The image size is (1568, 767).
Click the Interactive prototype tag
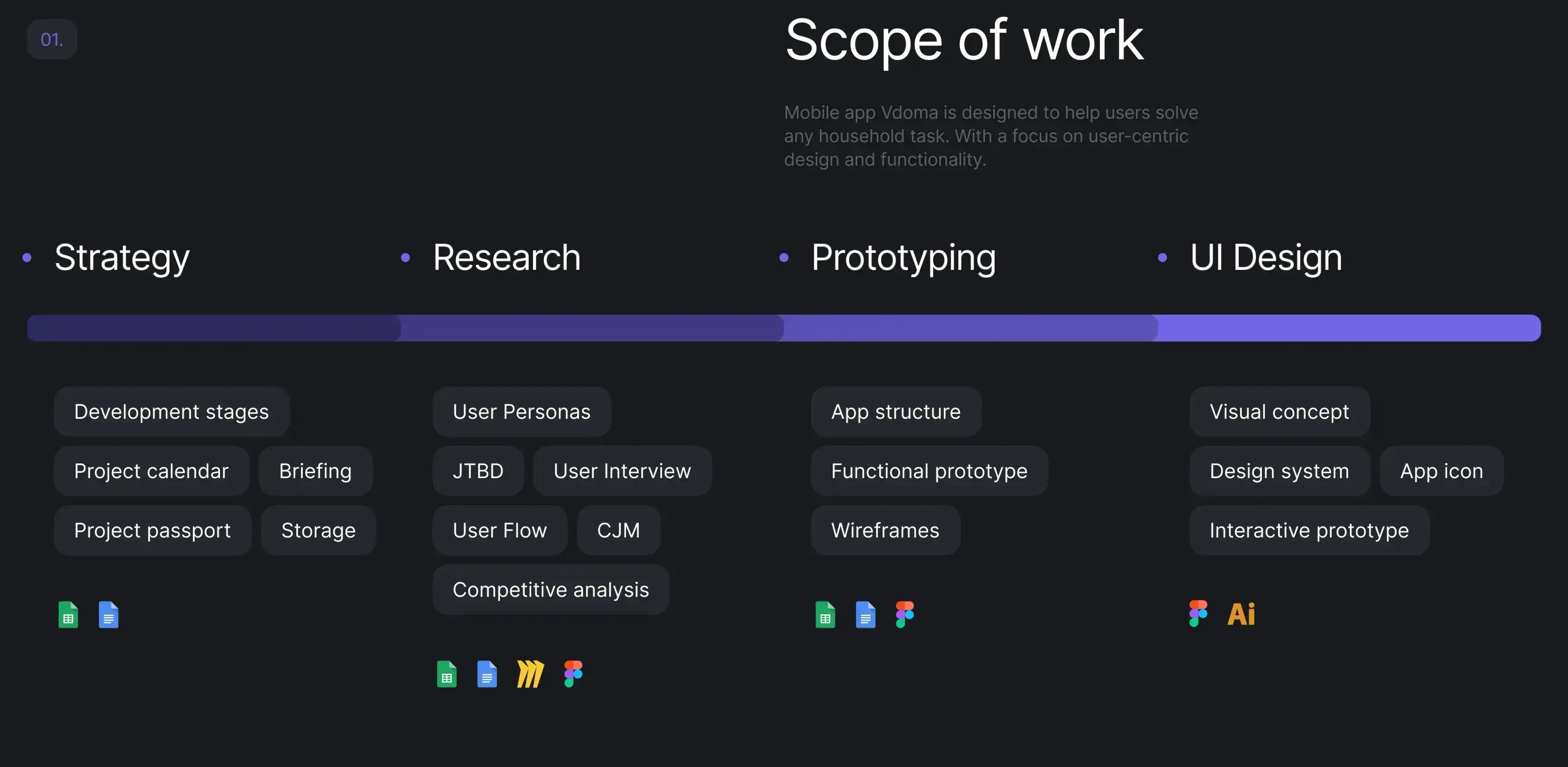pos(1309,530)
